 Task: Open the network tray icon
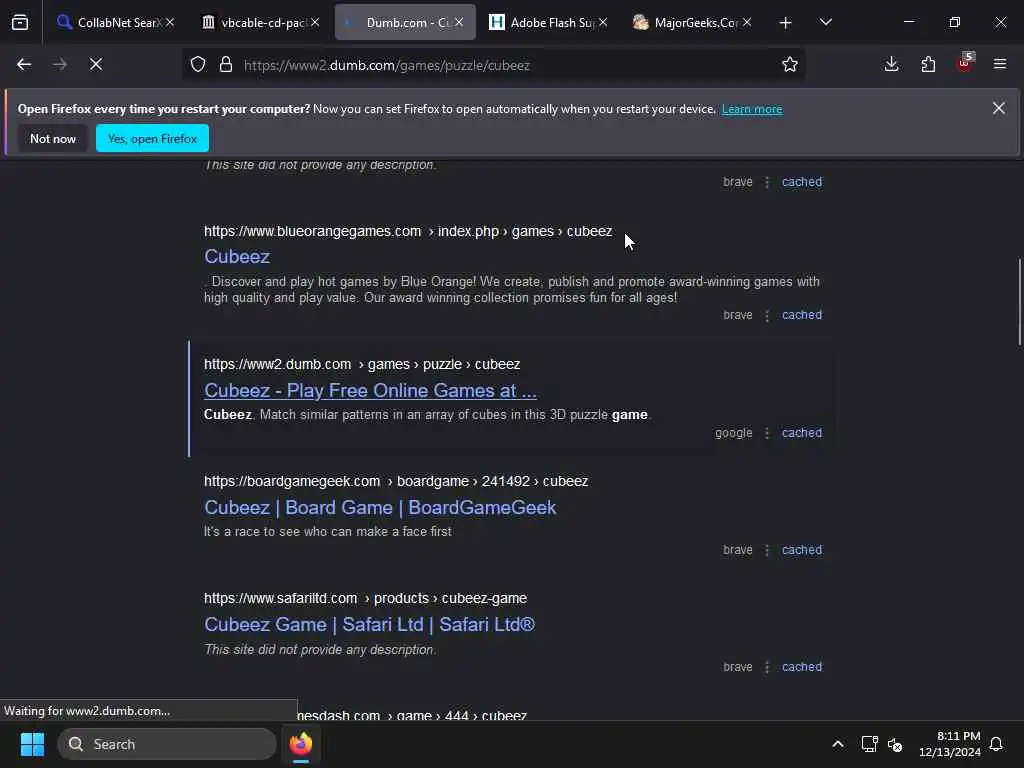click(869, 744)
